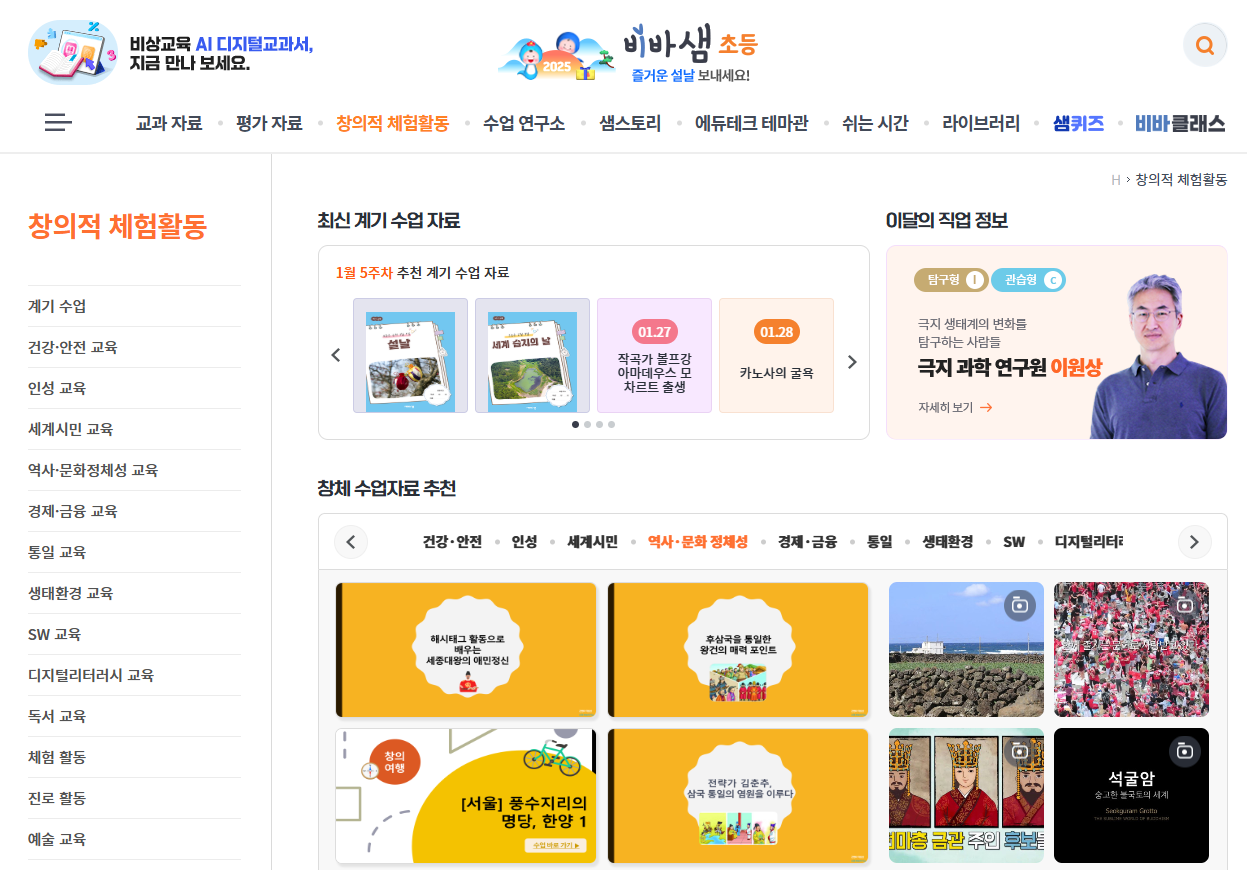
Task: Open the 설날 lesson material thumbnail
Action: pos(410,355)
